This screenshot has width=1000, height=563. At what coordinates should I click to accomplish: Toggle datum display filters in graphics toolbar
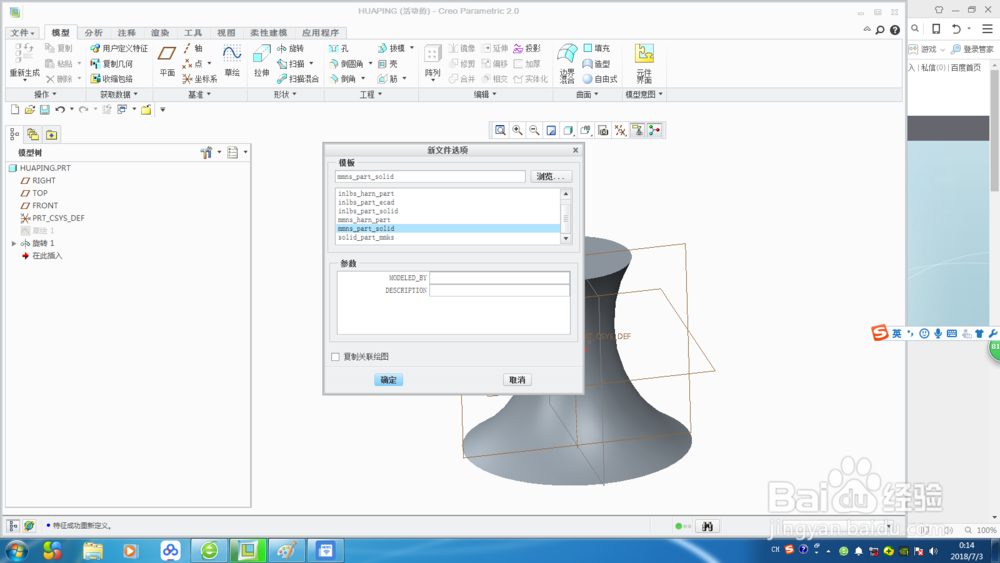(x=620, y=130)
